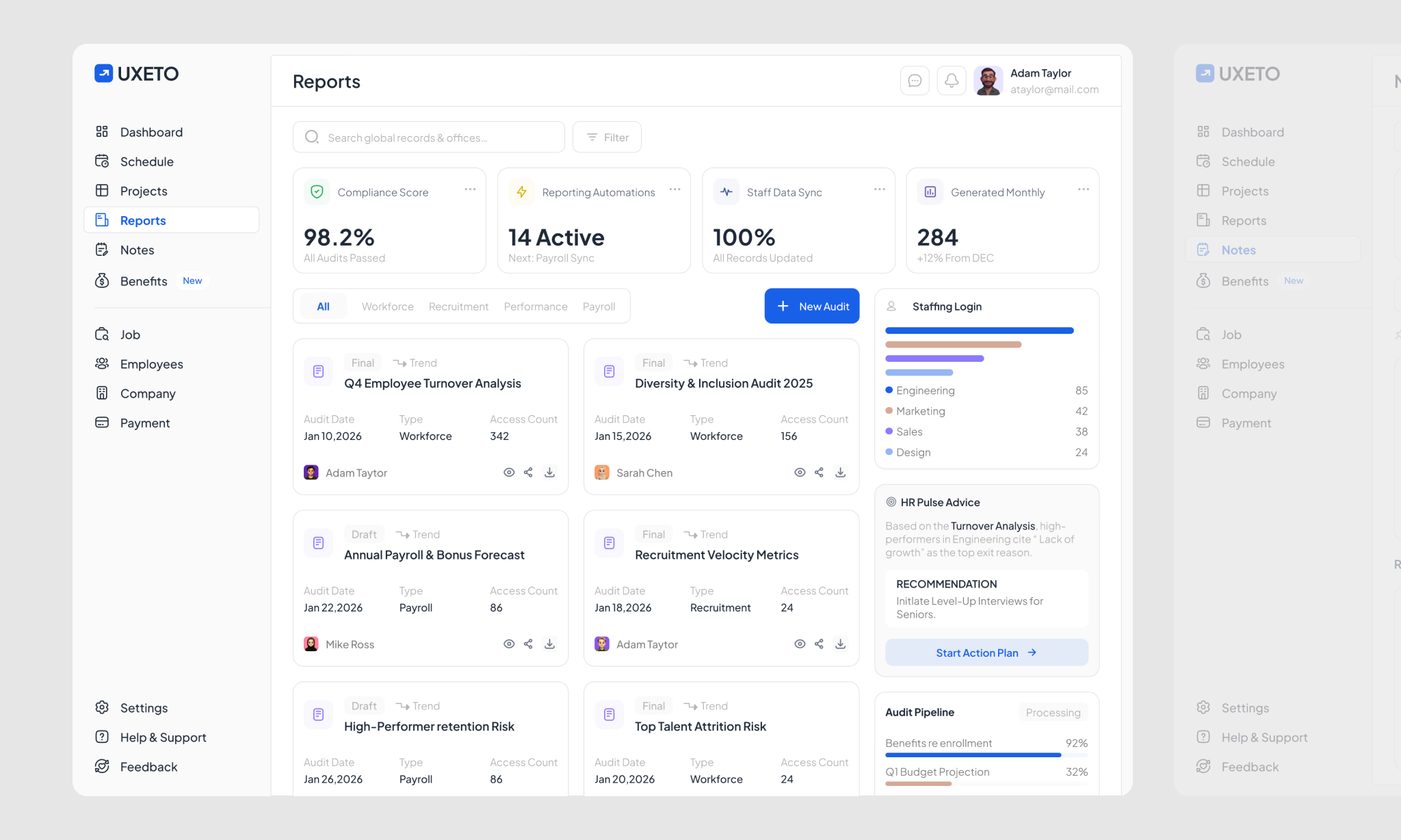Viewport: 1401px width, 840px height.
Task: Share the Annual Payroll & Bonus Forecast report
Action: (x=528, y=644)
